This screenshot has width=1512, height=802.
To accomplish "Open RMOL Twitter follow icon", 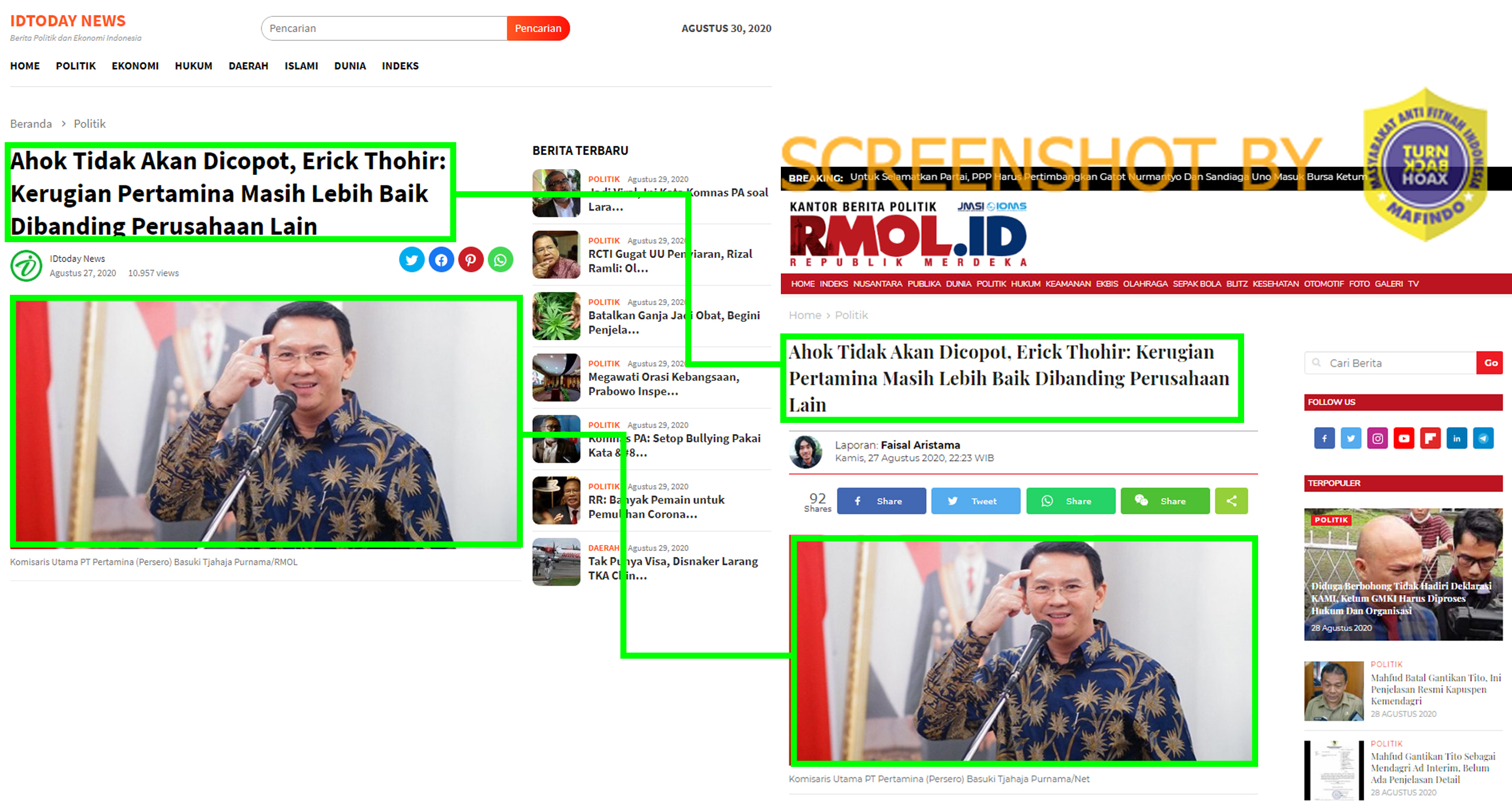I will 1351,438.
